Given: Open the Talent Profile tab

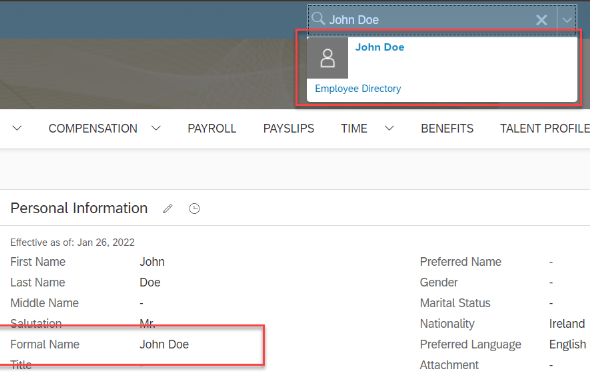Looking at the screenshot, I should (x=545, y=129).
